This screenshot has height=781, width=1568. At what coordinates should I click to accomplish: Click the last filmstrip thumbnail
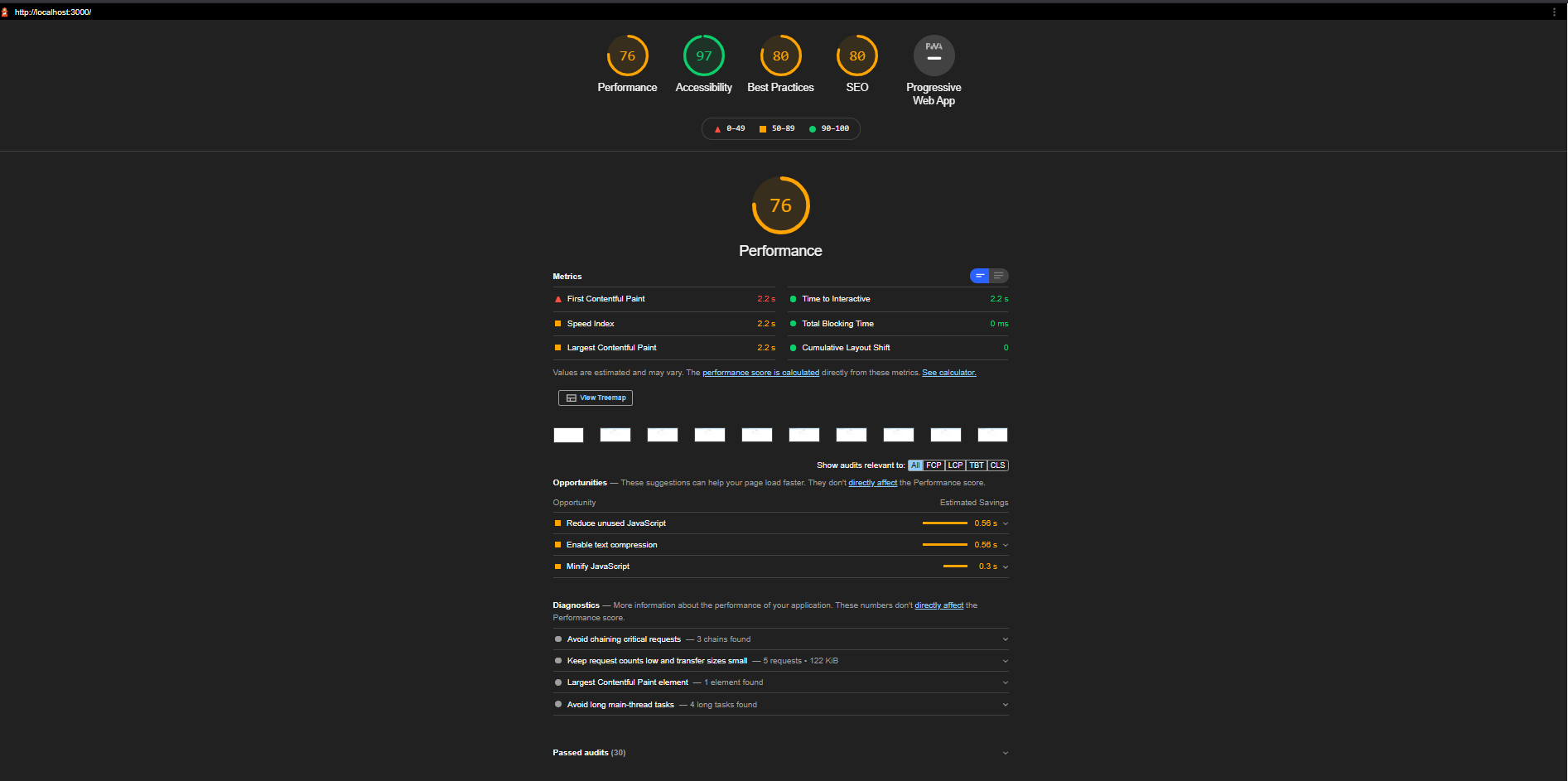[x=992, y=435]
